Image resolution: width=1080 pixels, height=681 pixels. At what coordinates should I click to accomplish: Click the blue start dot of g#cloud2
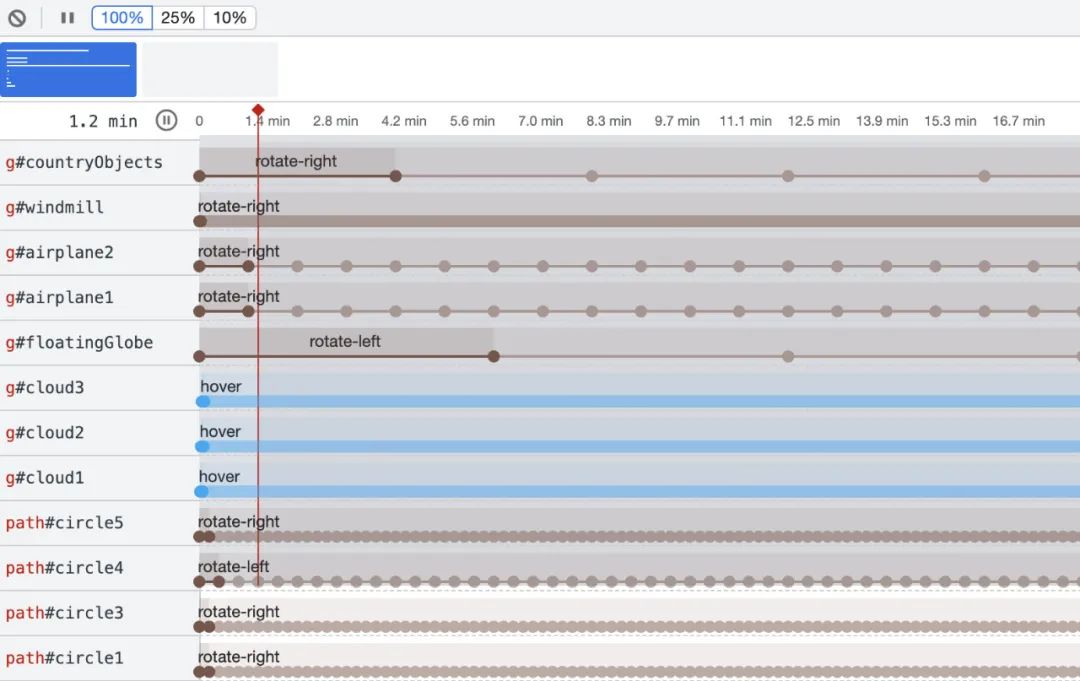click(x=202, y=447)
